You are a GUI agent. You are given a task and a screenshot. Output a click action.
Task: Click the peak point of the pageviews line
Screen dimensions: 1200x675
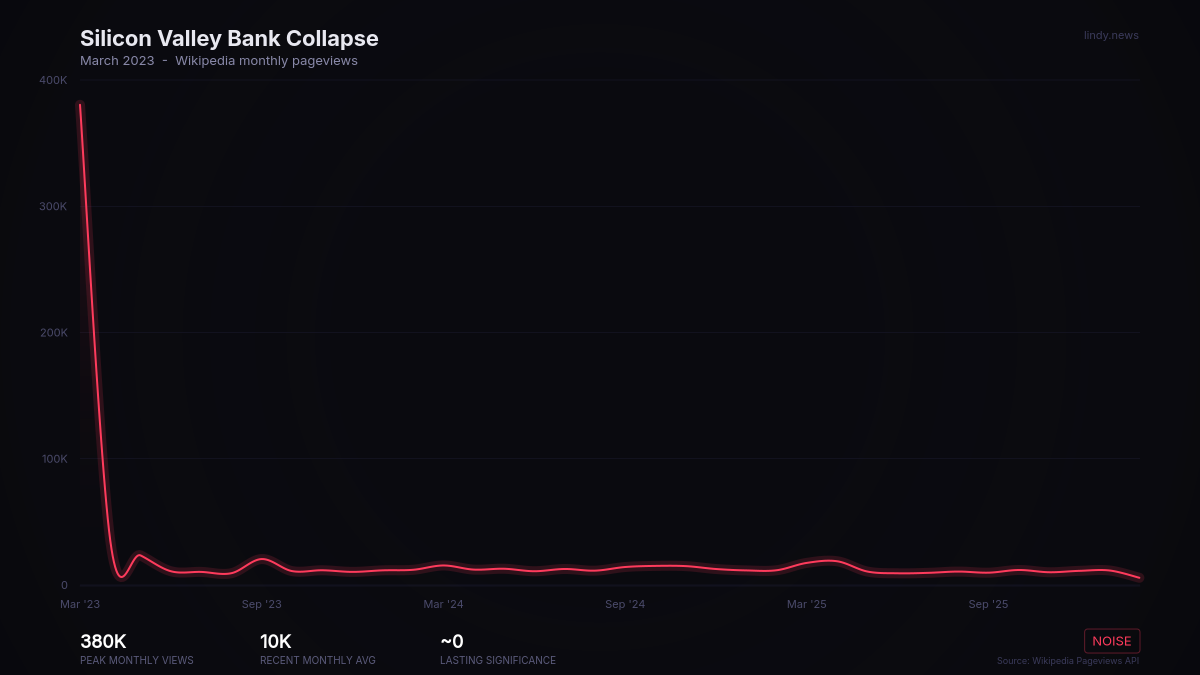(80, 102)
